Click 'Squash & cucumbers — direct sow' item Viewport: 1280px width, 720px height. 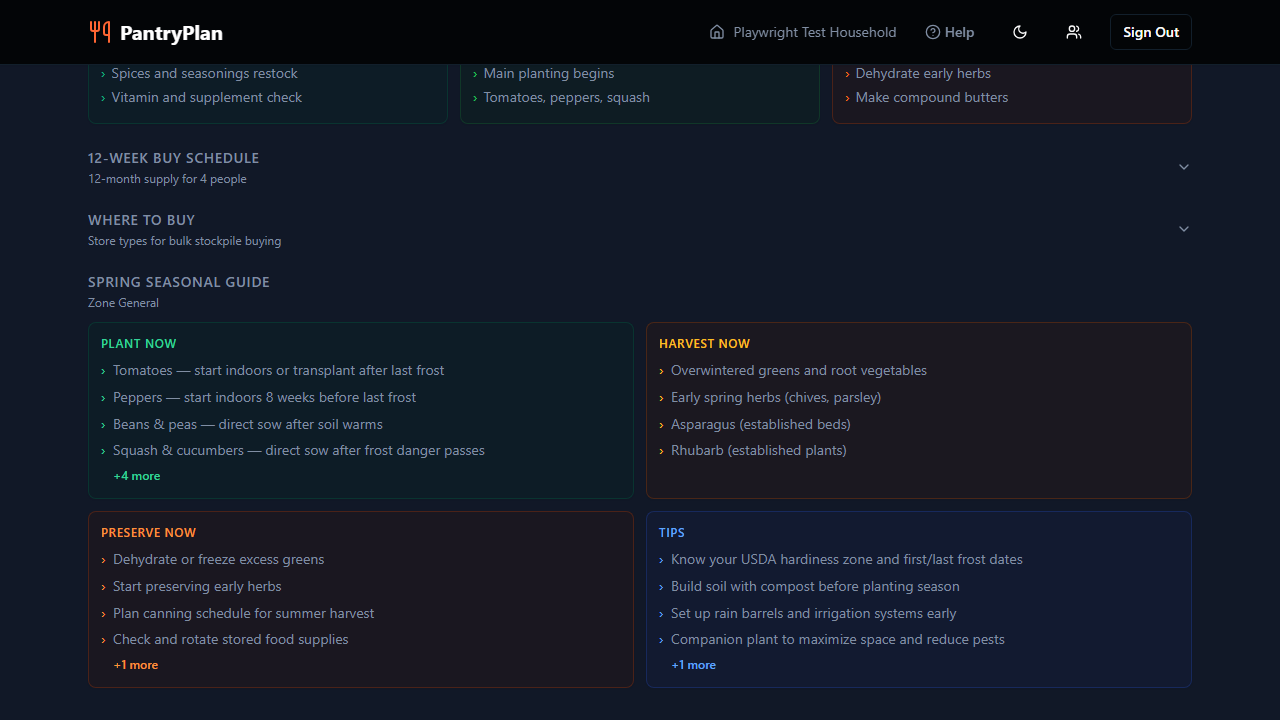[299, 450]
